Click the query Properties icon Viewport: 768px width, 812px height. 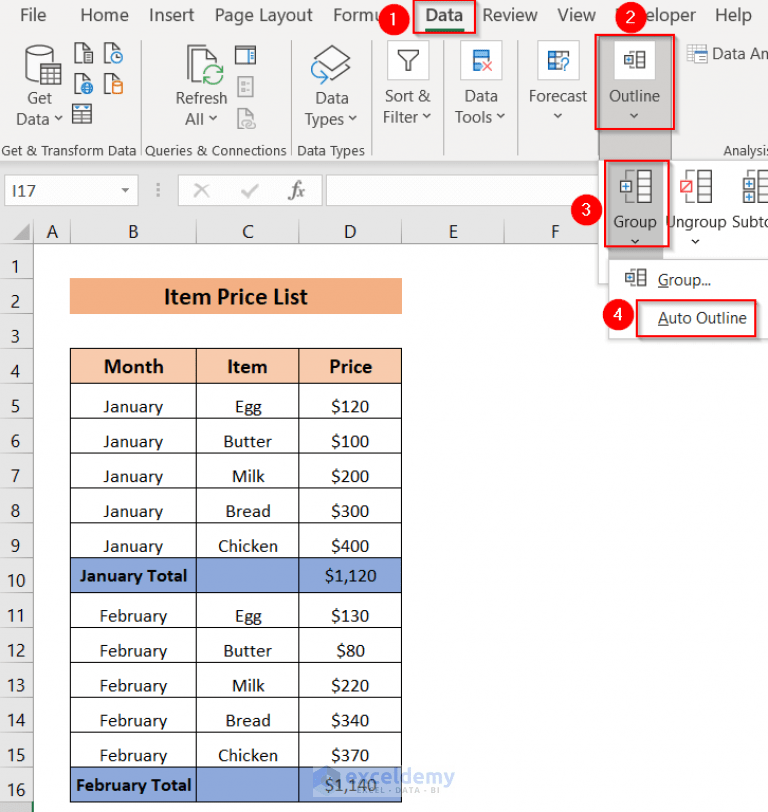tap(245, 87)
